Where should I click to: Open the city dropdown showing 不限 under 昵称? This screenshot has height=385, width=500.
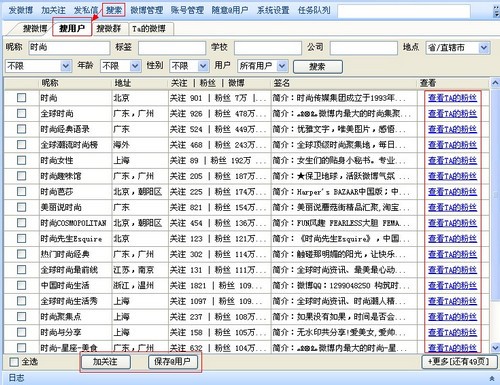point(66,66)
